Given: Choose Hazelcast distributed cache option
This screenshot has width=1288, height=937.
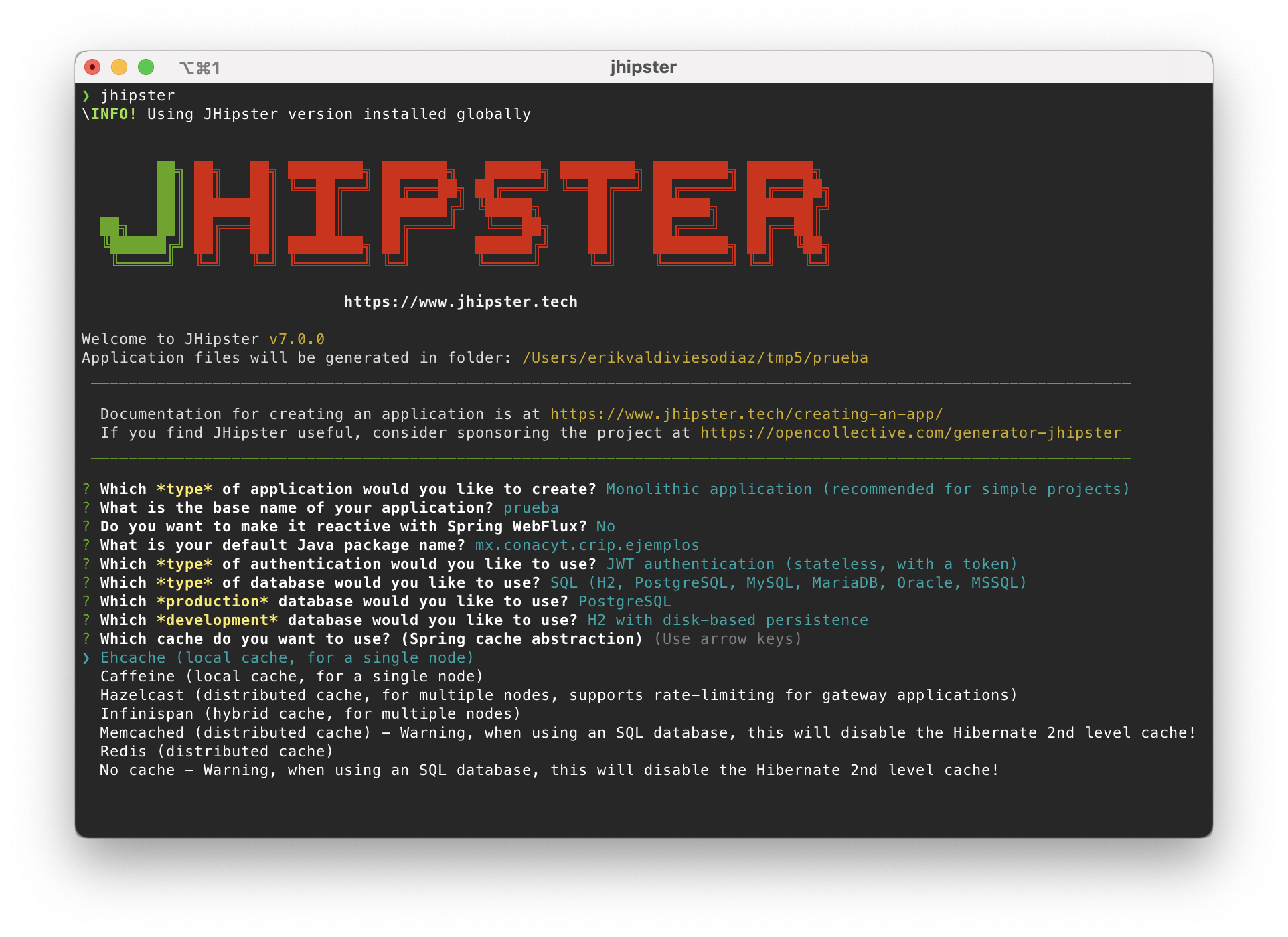Looking at the screenshot, I should (x=559, y=695).
